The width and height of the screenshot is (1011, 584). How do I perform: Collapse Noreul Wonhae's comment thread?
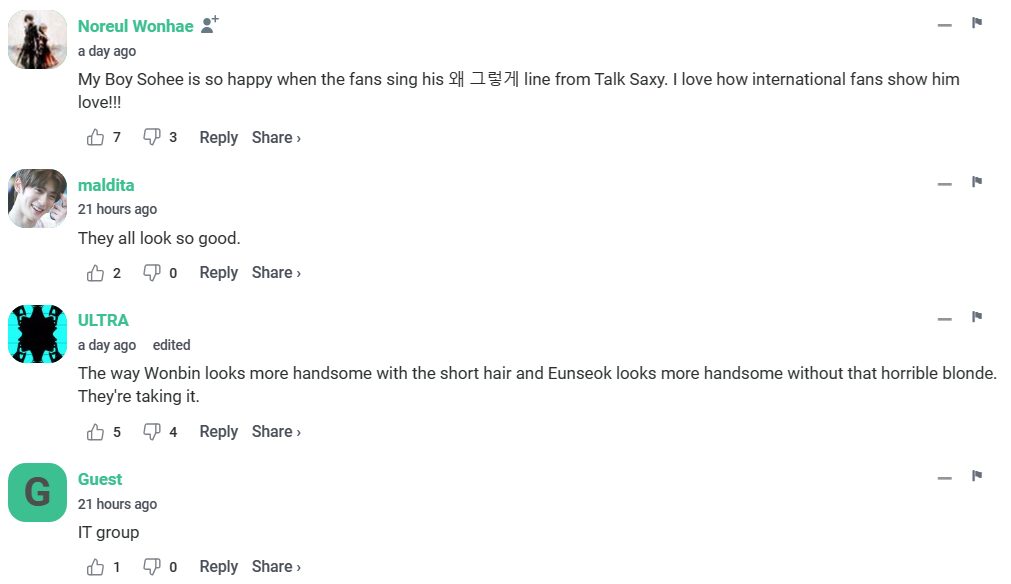pos(944,25)
